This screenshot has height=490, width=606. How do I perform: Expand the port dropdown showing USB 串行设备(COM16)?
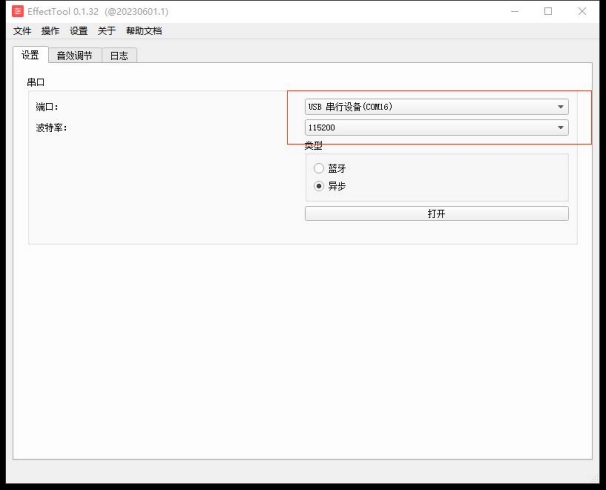coord(437,107)
